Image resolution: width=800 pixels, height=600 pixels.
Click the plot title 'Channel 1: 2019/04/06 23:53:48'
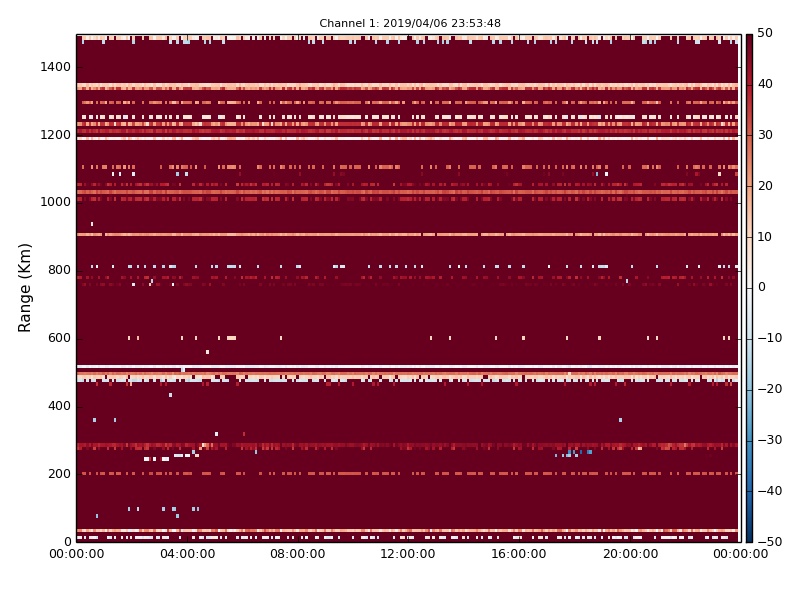pos(410,23)
